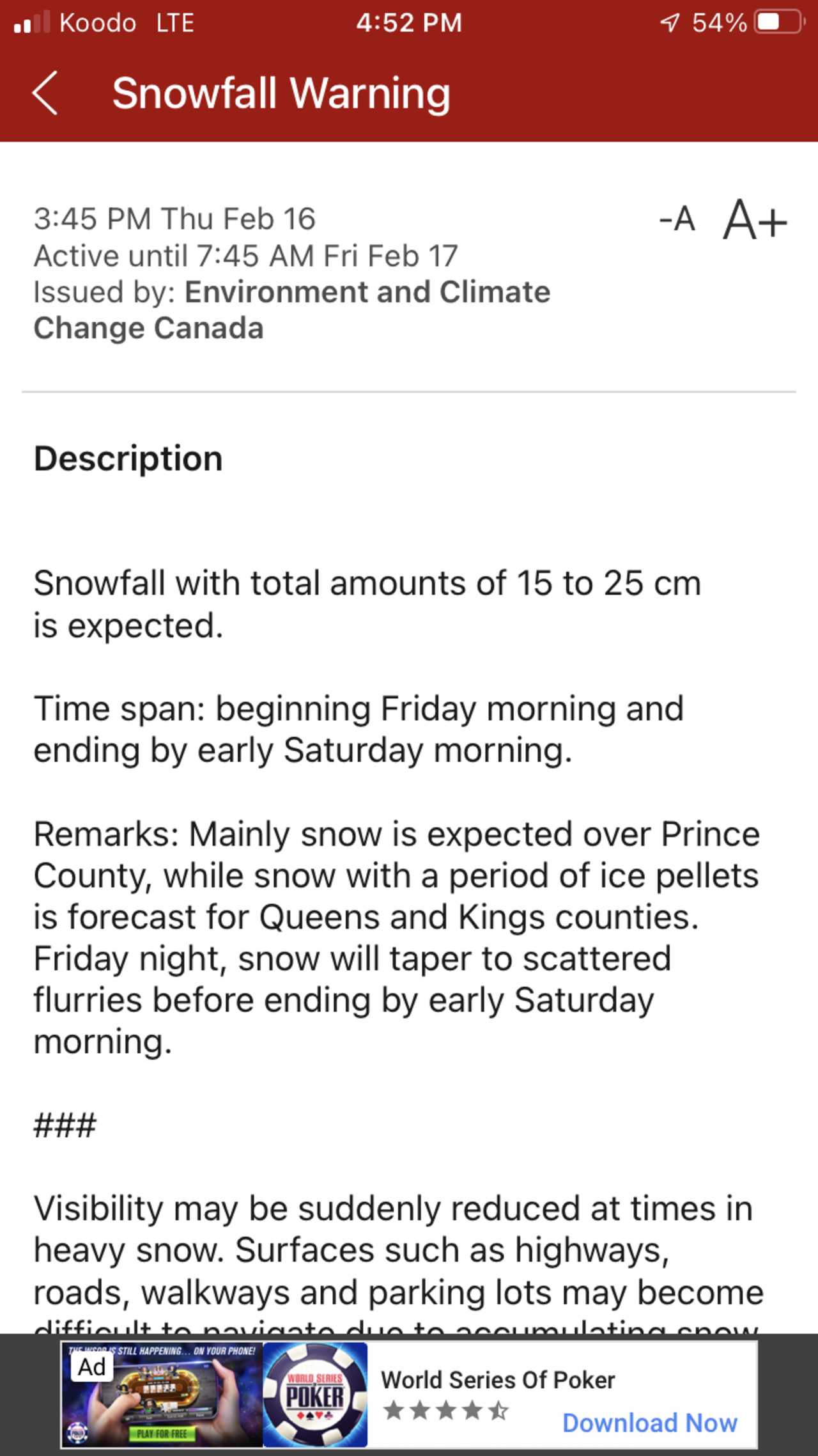Tap the ad star rating

click(x=446, y=1411)
